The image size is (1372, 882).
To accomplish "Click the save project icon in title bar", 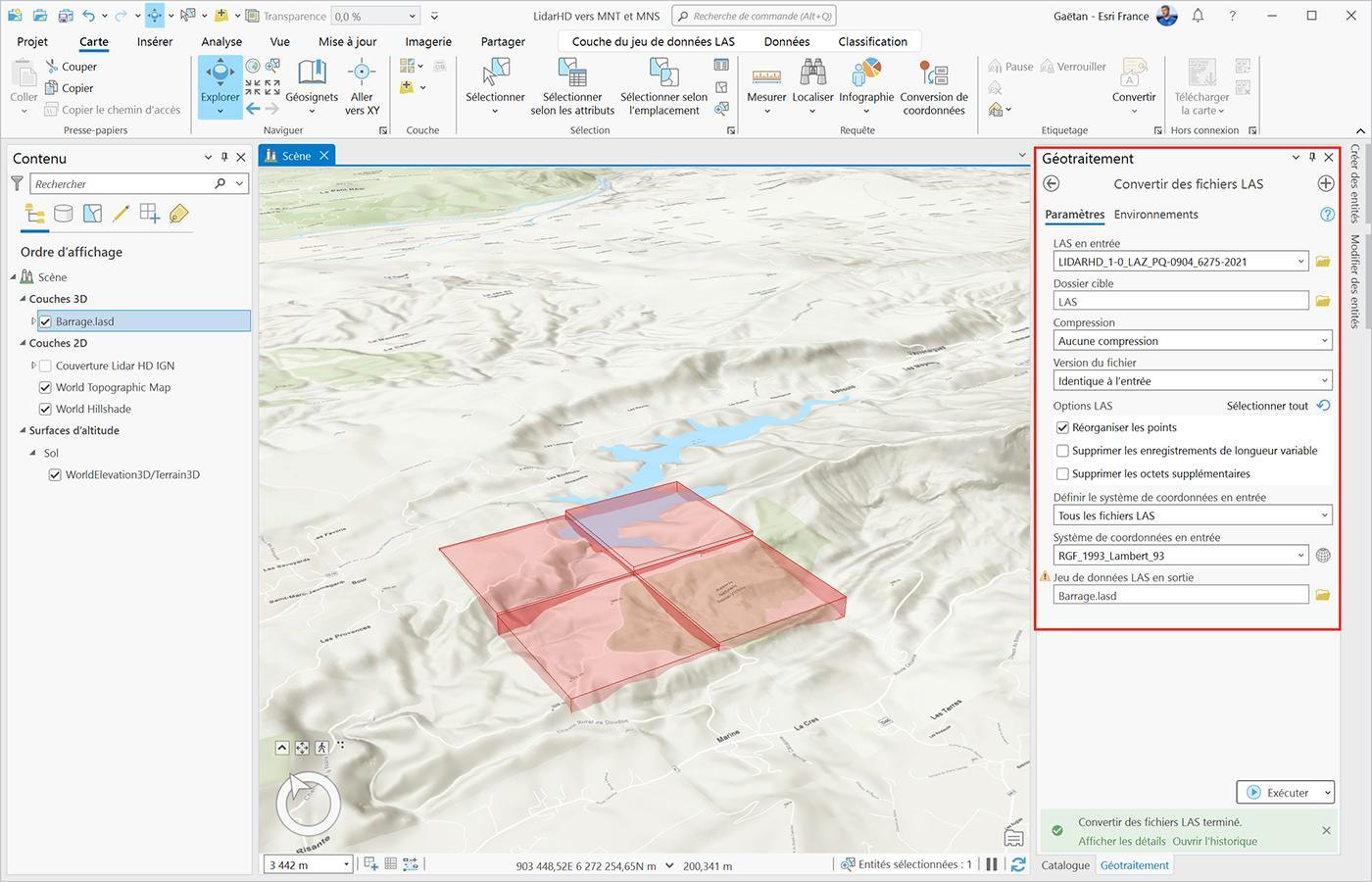I will click(x=65, y=16).
